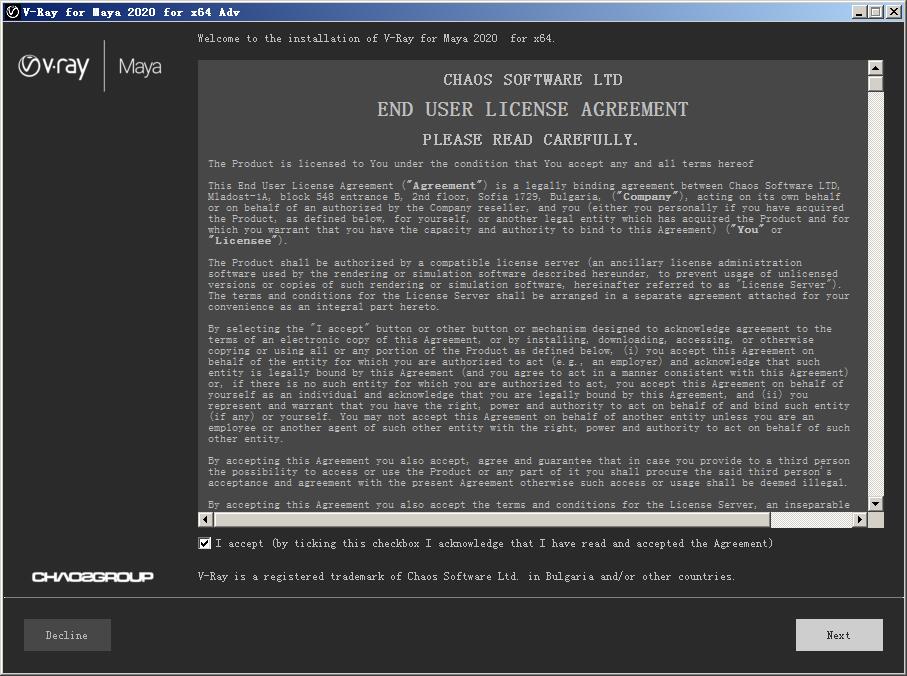The width and height of the screenshot is (907, 676).
Task: Click the "PLEASE READ CAREFULLY." line
Action: pyautogui.click(x=530, y=140)
